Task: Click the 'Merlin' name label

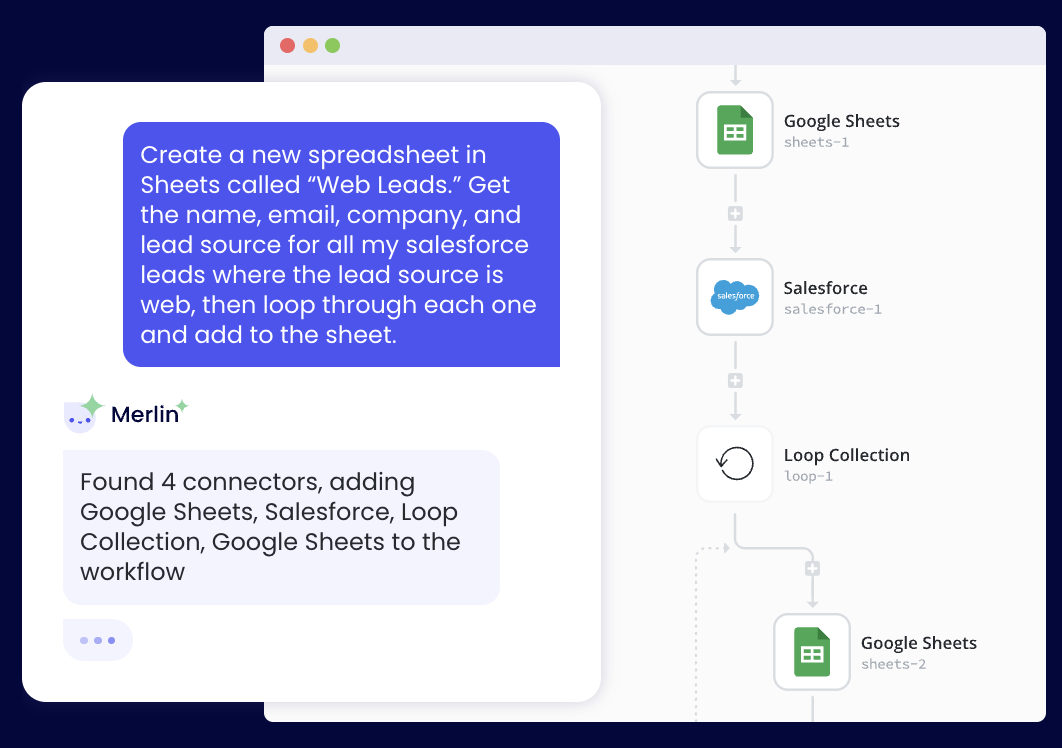Action: pos(145,414)
